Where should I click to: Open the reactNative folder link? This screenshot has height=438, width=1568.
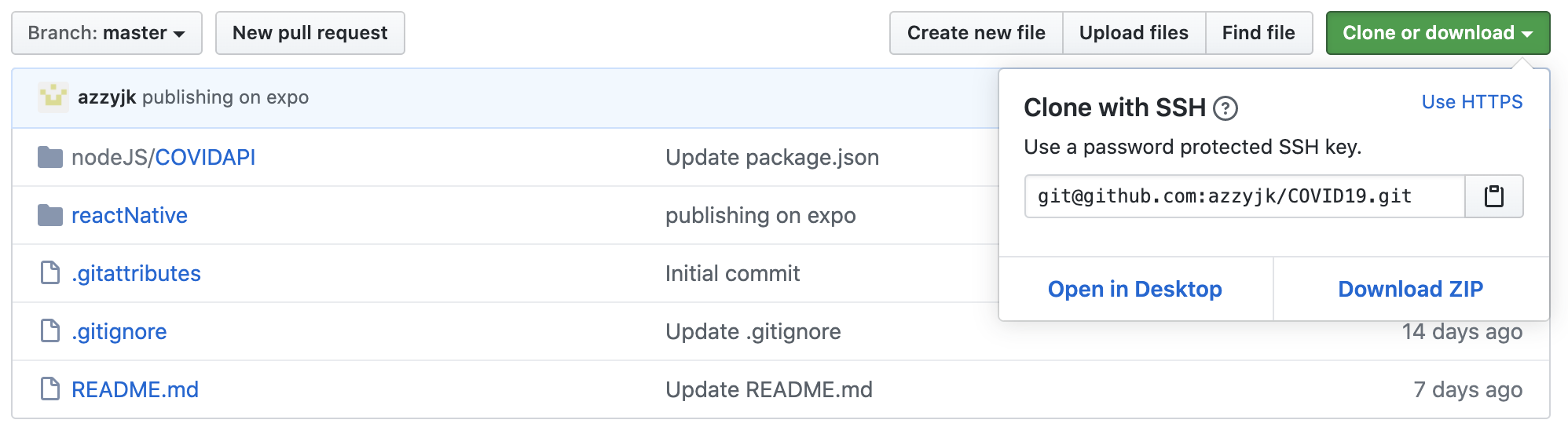click(x=130, y=215)
